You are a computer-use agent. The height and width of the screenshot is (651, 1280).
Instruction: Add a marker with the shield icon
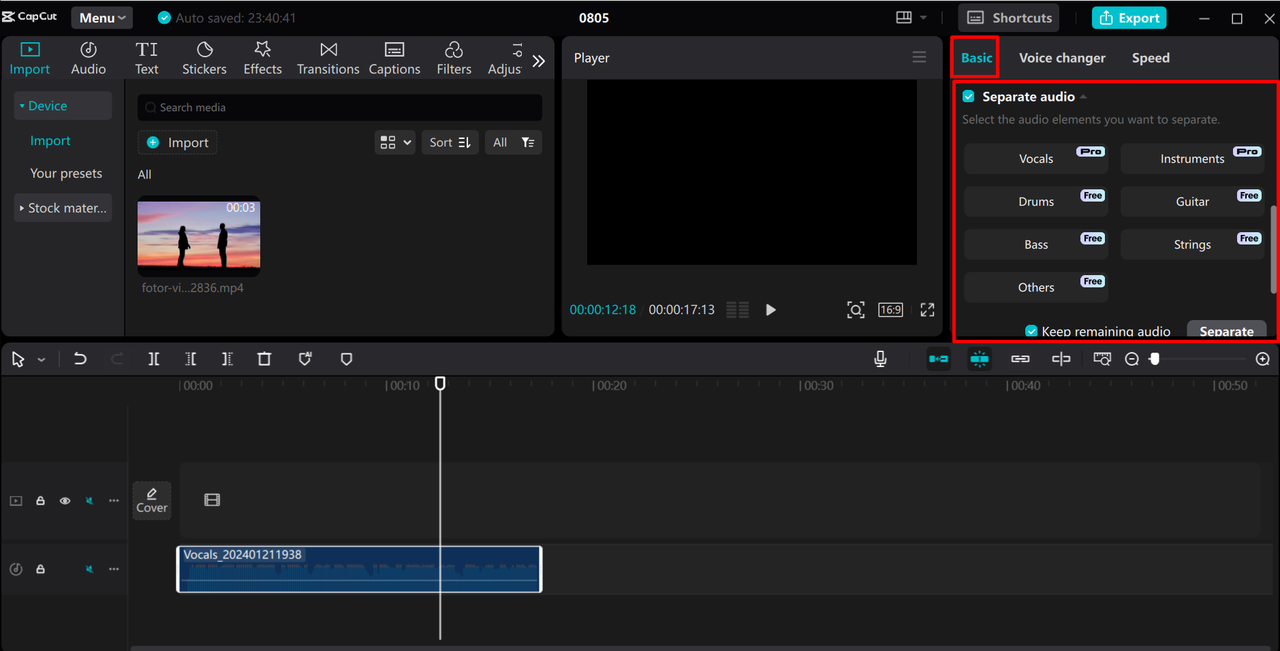click(x=346, y=359)
